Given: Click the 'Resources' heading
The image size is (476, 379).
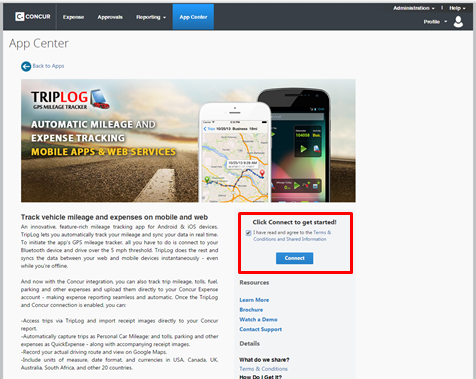Looking at the screenshot, I should click(254, 282).
